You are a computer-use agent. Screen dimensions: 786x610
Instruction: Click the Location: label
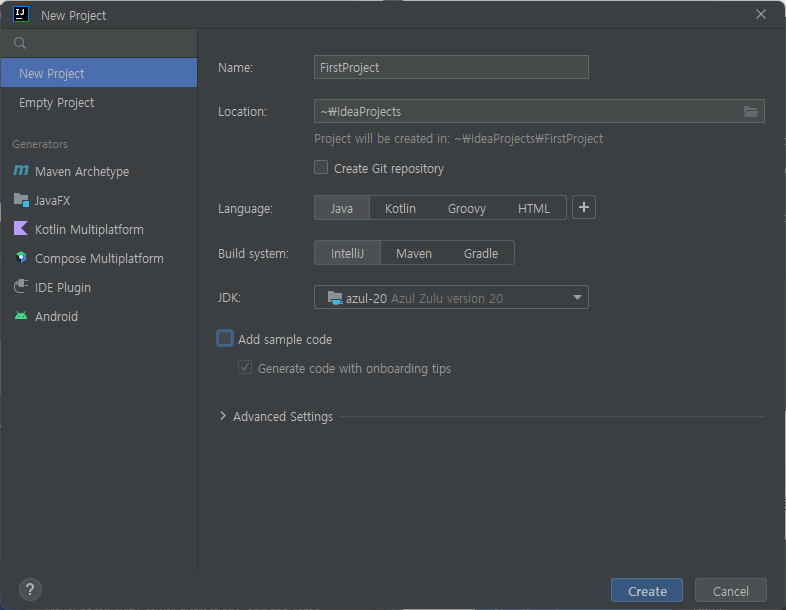242,111
